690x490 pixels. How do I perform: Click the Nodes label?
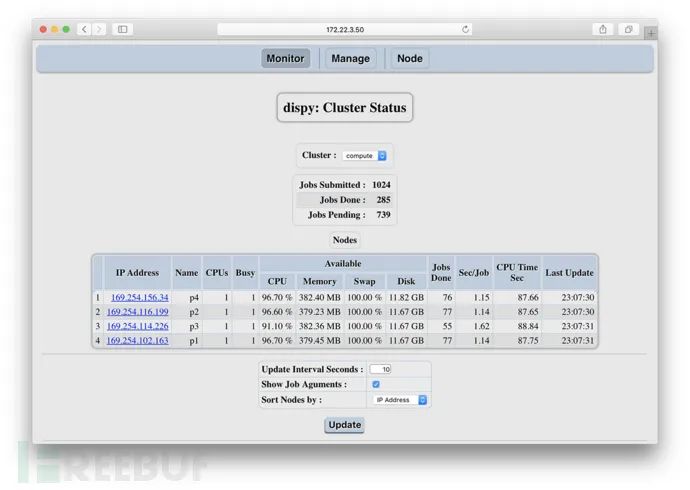pos(345,240)
